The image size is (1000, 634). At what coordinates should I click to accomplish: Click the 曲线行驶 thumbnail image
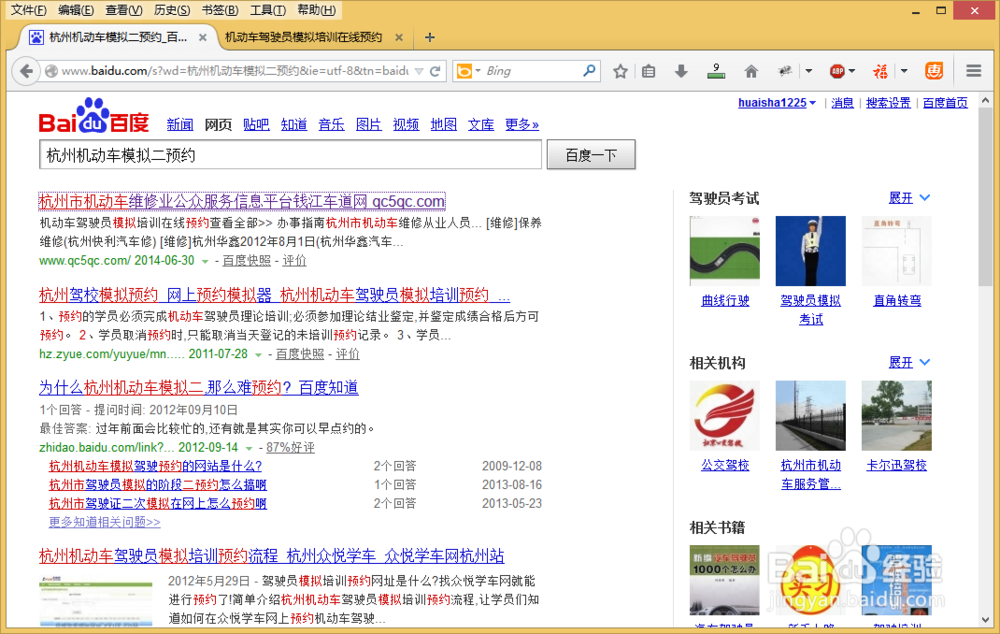pyautogui.click(x=724, y=251)
